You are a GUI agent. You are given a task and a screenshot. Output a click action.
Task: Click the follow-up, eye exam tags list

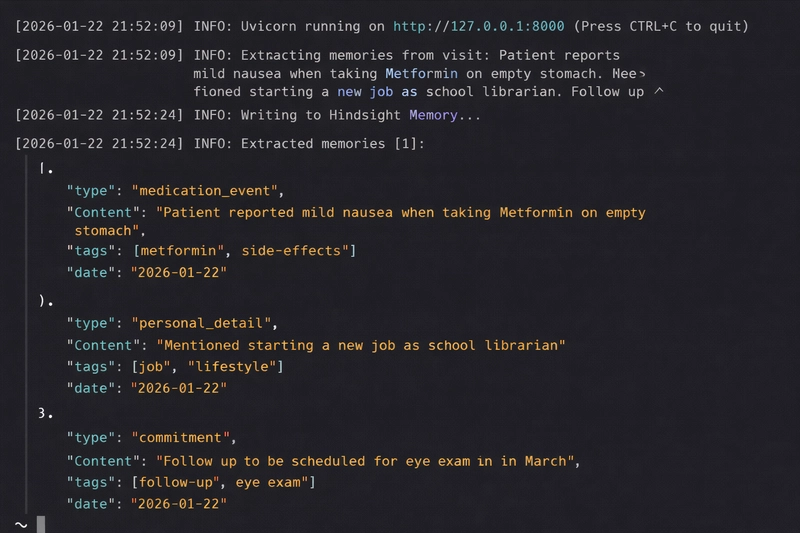(224, 483)
